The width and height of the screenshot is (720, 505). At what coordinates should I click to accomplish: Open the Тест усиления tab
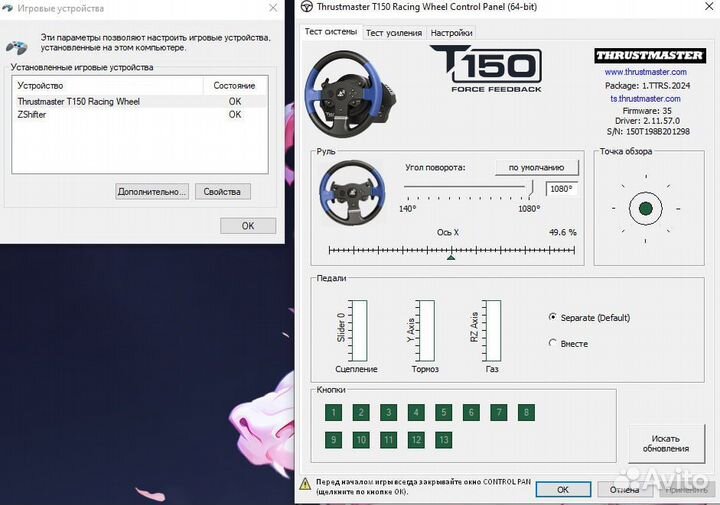pos(394,33)
